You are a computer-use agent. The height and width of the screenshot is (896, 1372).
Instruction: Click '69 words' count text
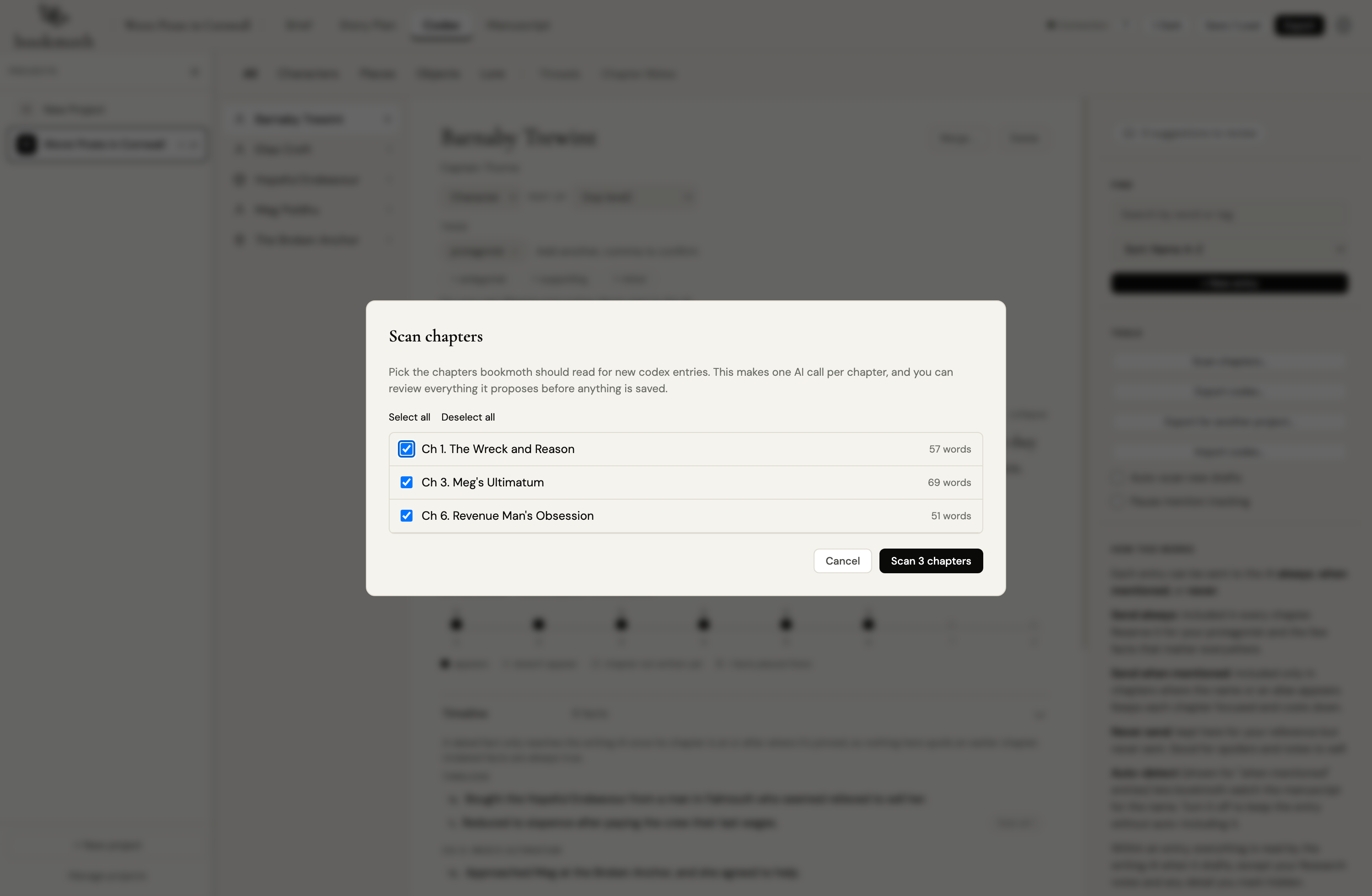coord(949,482)
